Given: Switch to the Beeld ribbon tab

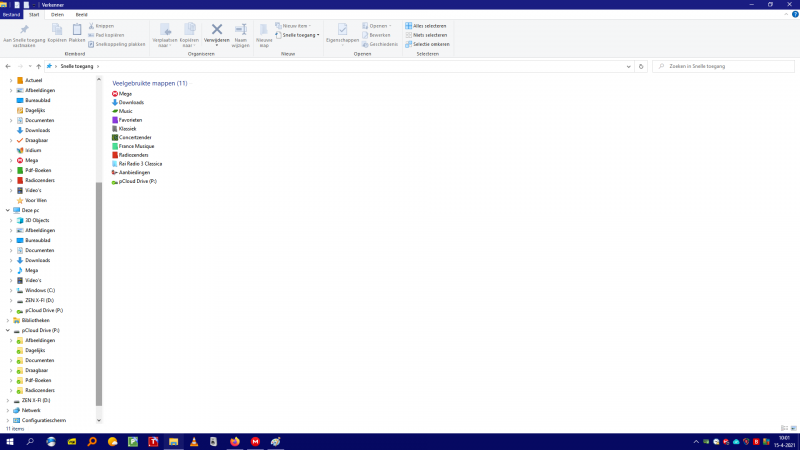Looking at the screenshot, I should (x=82, y=15).
